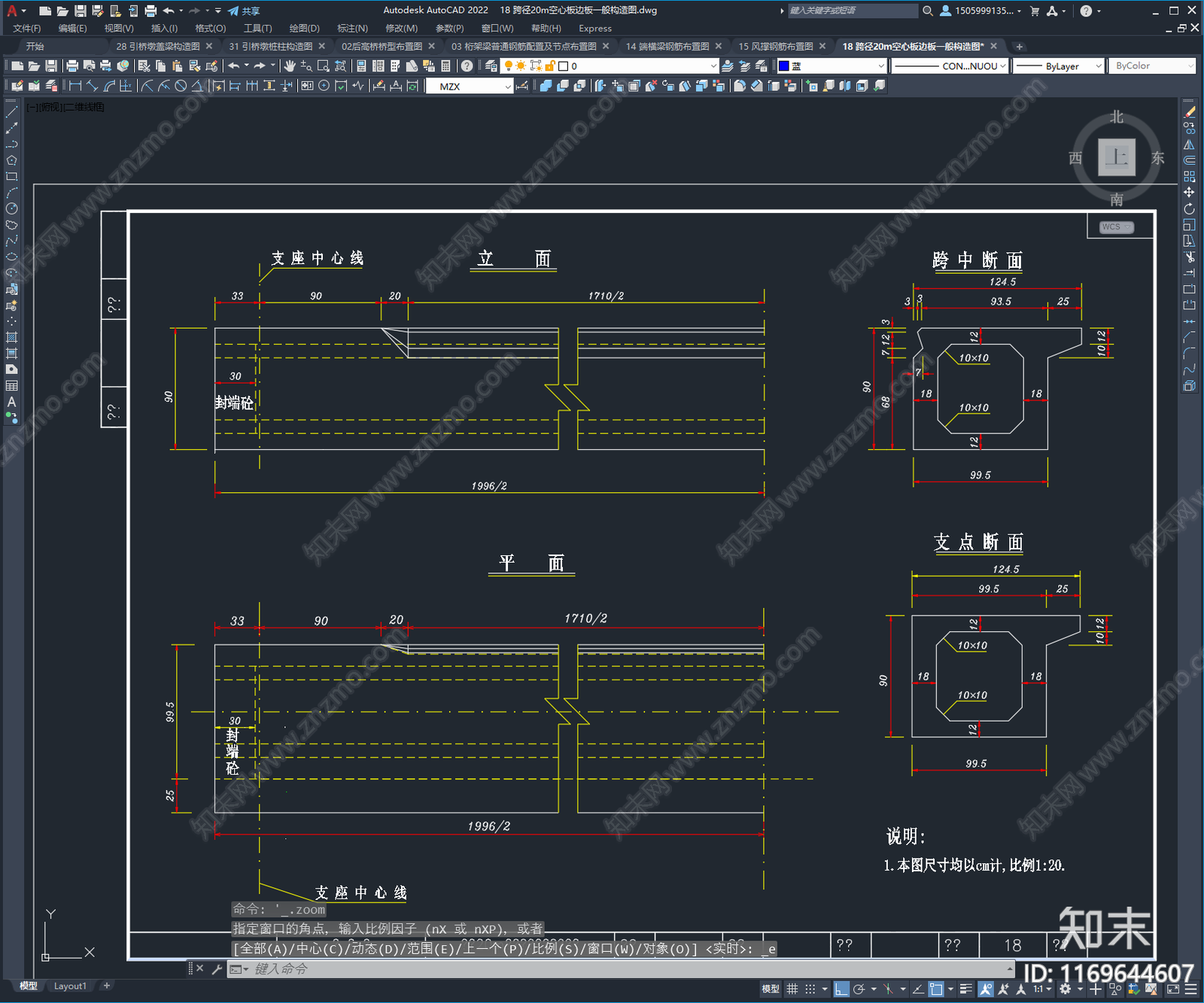
Task: Click the WCS button below the ViewCube
Action: coord(1116,227)
